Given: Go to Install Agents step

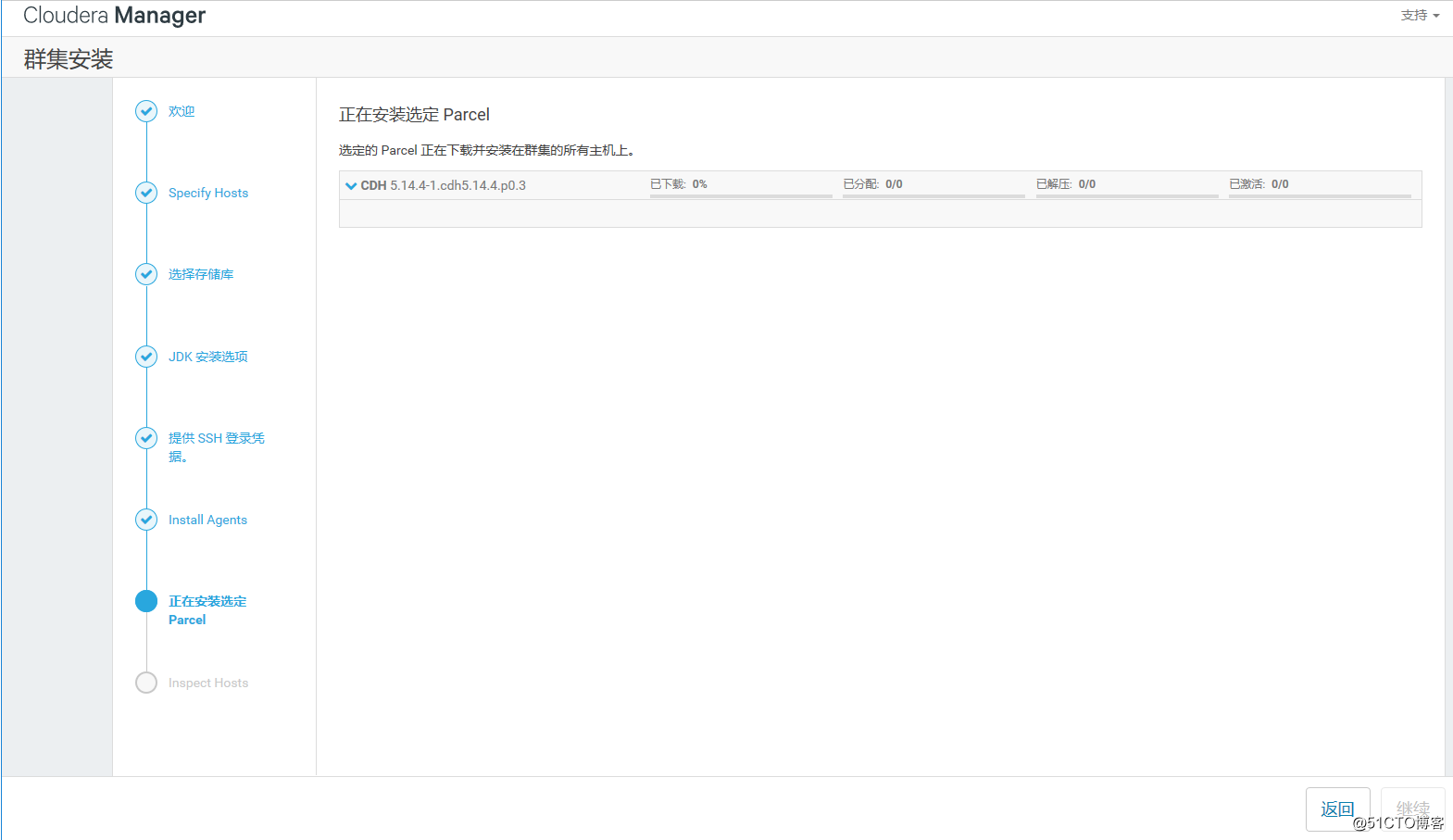Looking at the screenshot, I should [207, 520].
